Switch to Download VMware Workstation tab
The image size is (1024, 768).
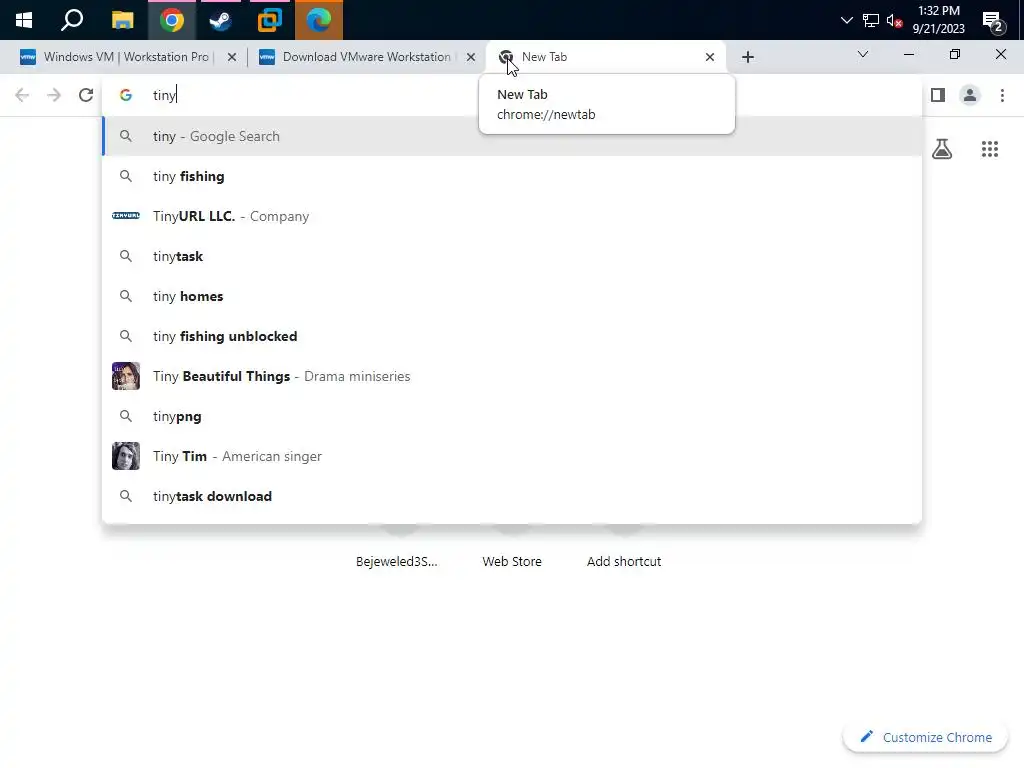pos(368,57)
